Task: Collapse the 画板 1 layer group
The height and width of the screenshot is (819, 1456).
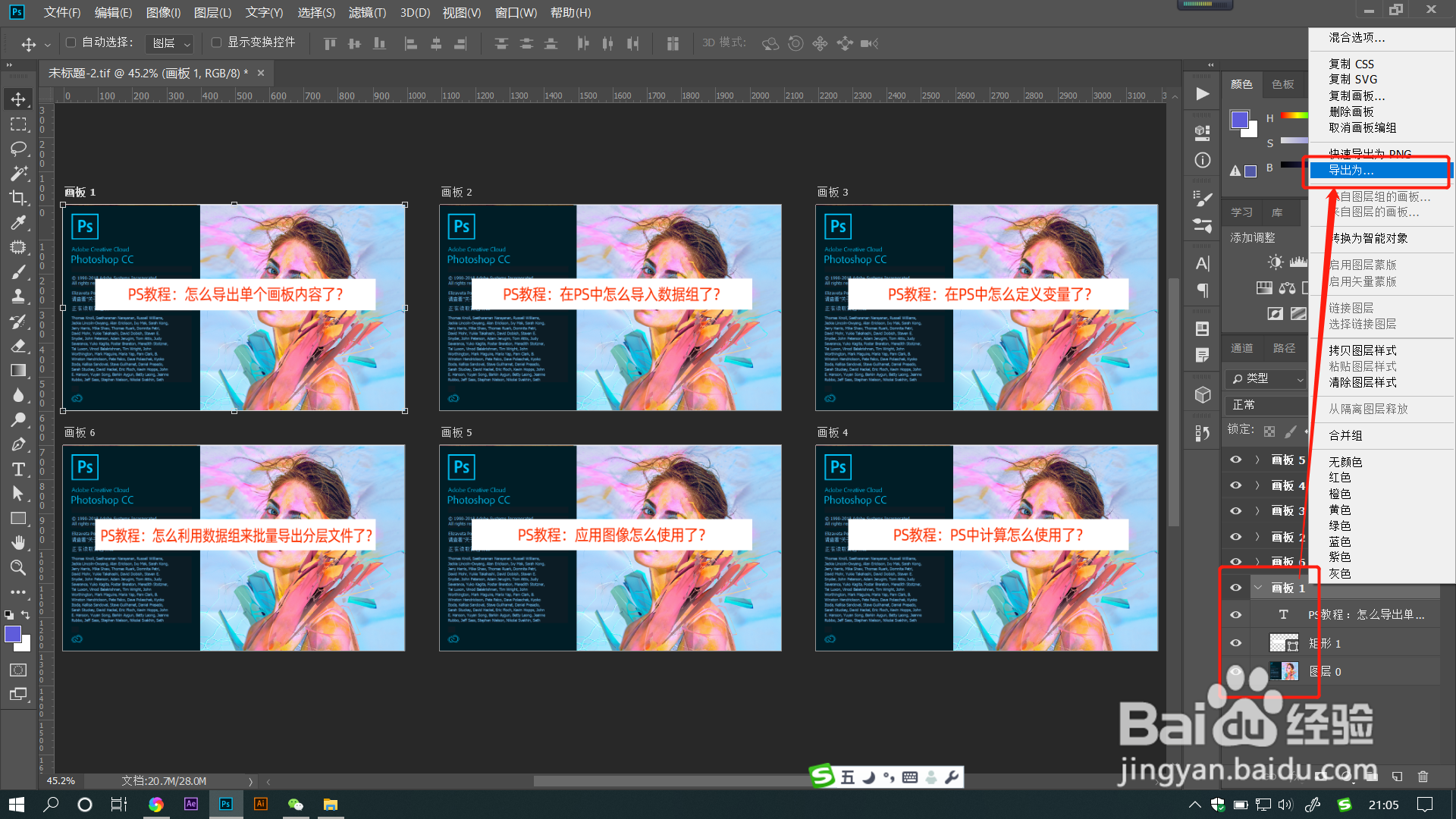Action: [x=1258, y=588]
